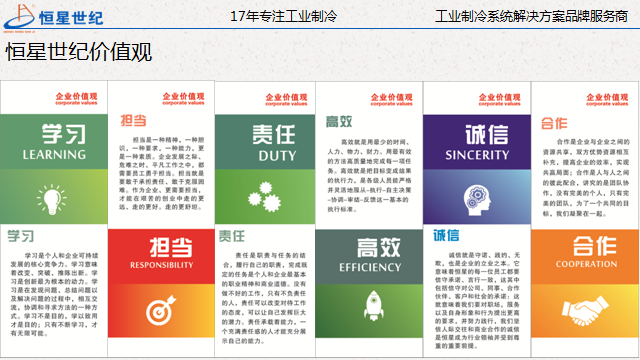Click the paragraph starting 合作是企业与企业之间的

click(586, 178)
